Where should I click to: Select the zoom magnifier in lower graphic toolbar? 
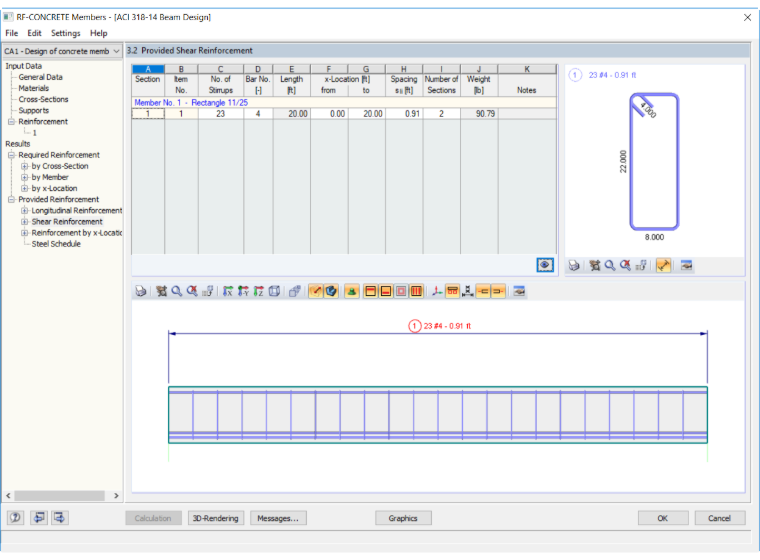(177, 291)
